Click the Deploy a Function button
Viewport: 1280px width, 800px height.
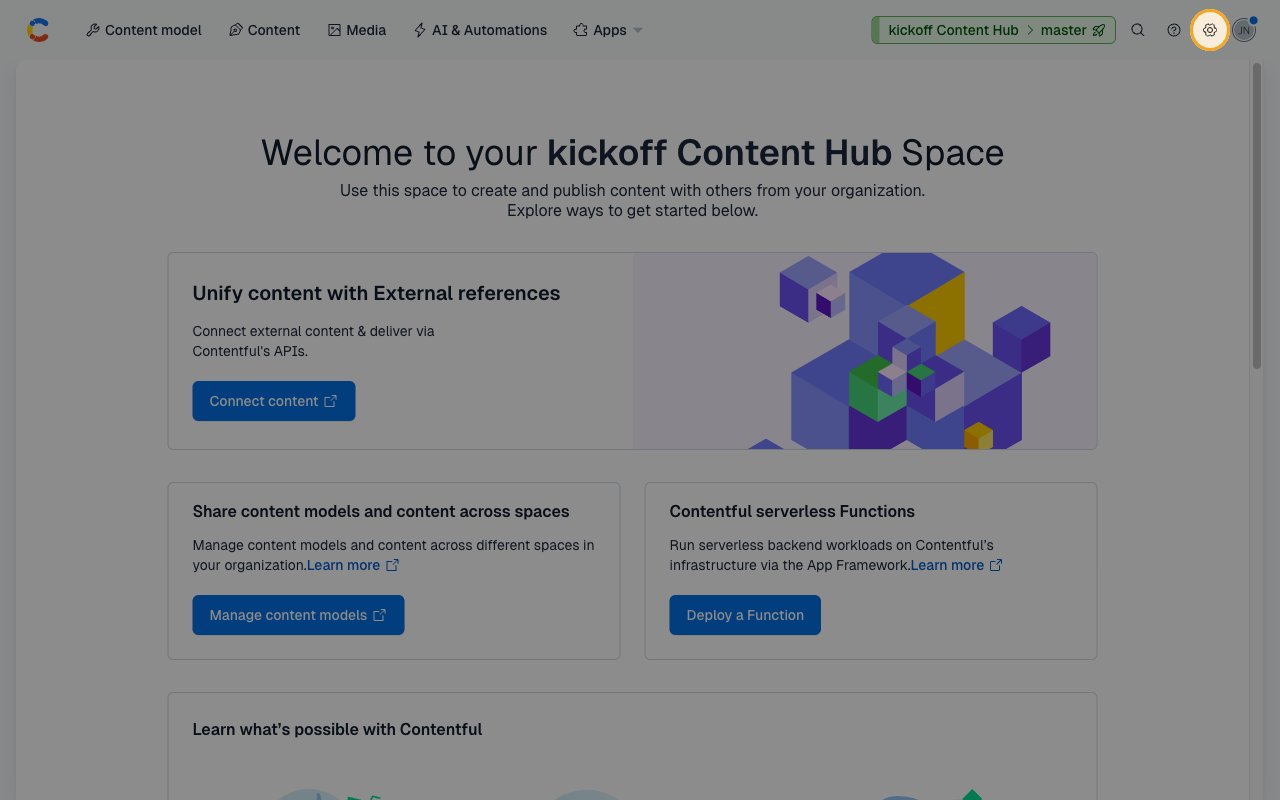click(745, 615)
